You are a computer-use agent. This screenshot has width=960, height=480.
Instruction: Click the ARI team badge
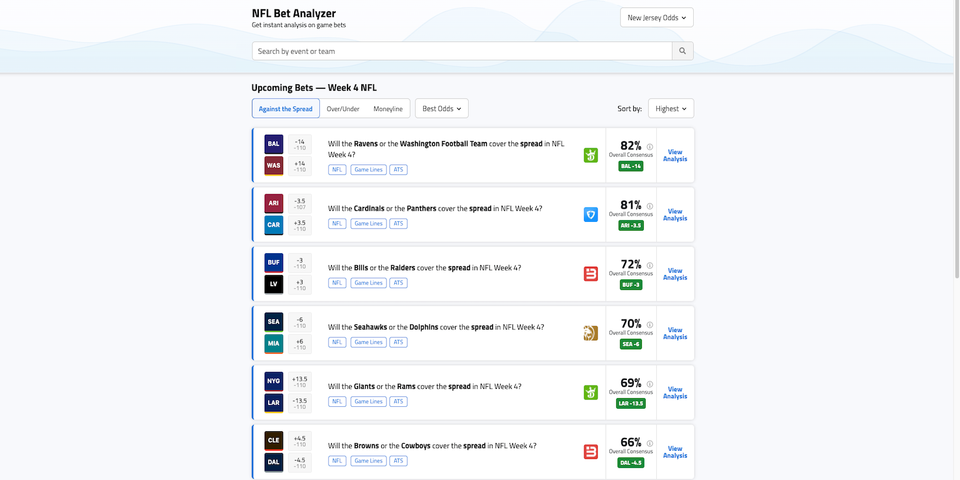(x=274, y=203)
